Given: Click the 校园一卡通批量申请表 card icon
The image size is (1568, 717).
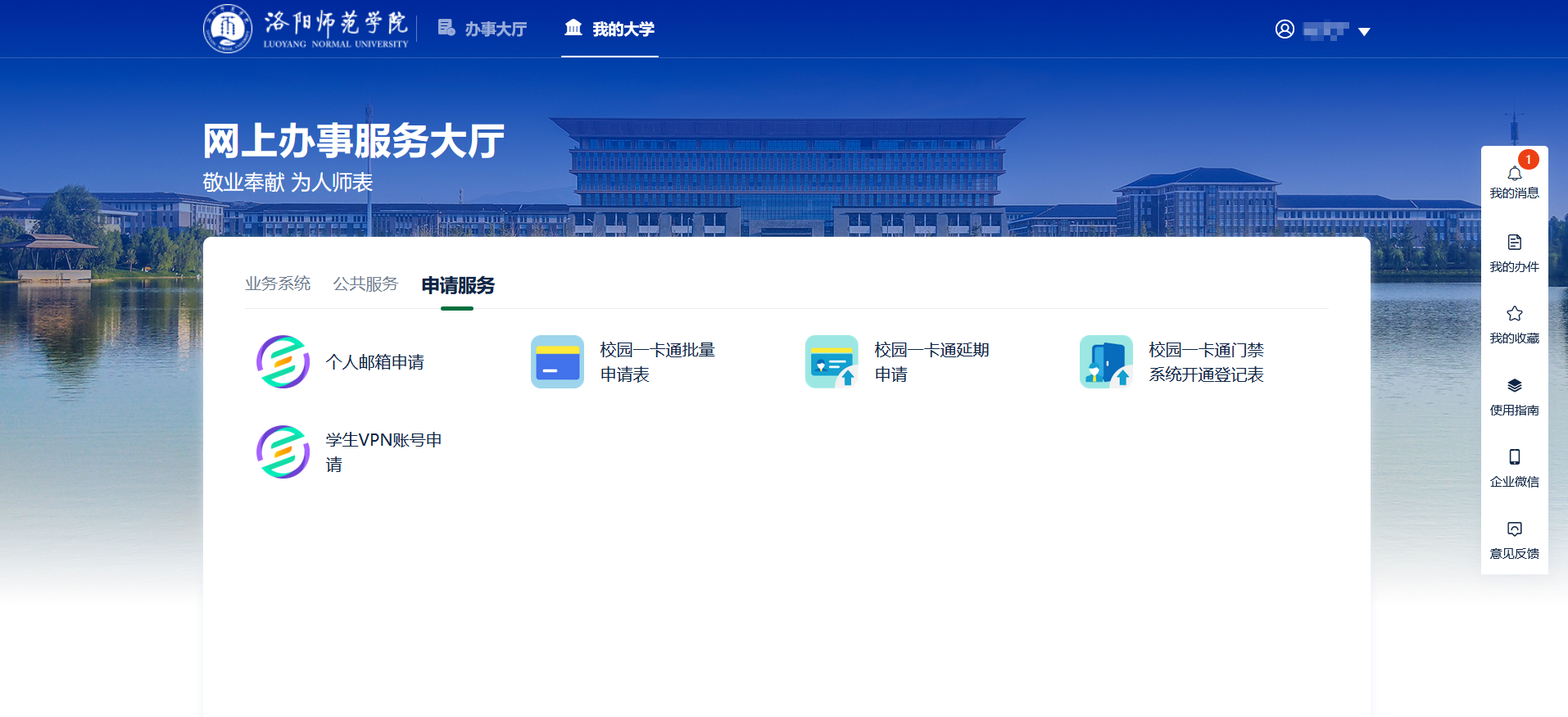Looking at the screenshot, I should [x=557, y=361].
